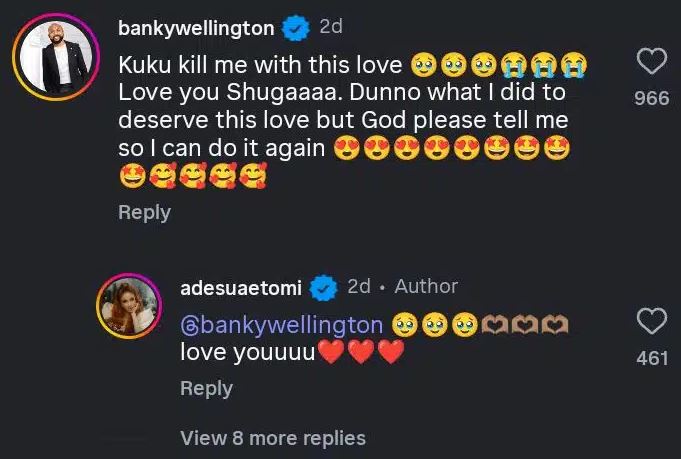Click the "love youuuu" reply text
The height and width of the screenshot is (459, 681).
(247, 352)
